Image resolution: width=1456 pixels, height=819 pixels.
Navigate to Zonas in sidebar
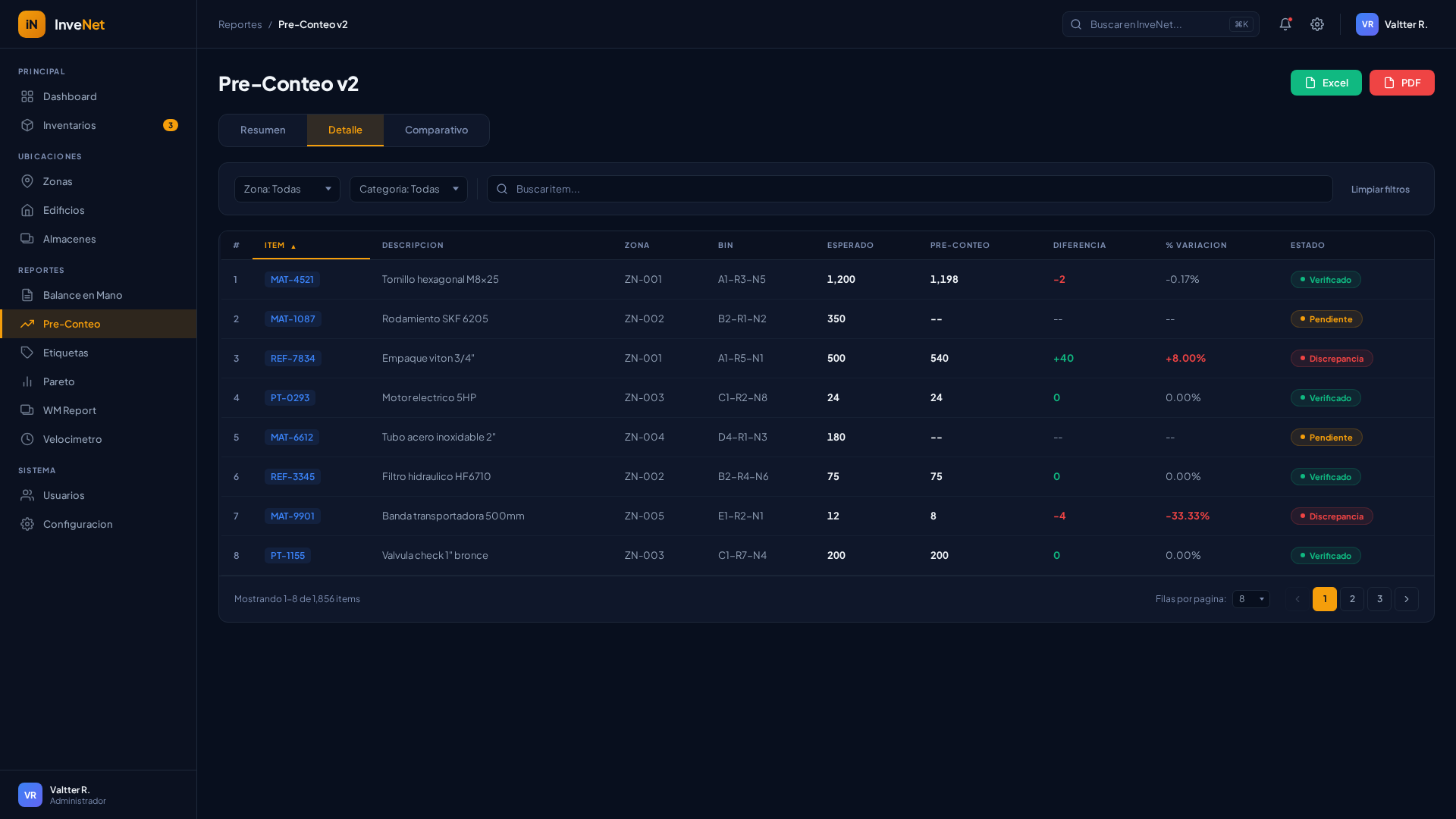pyautogui.click(x=58, y=181)
